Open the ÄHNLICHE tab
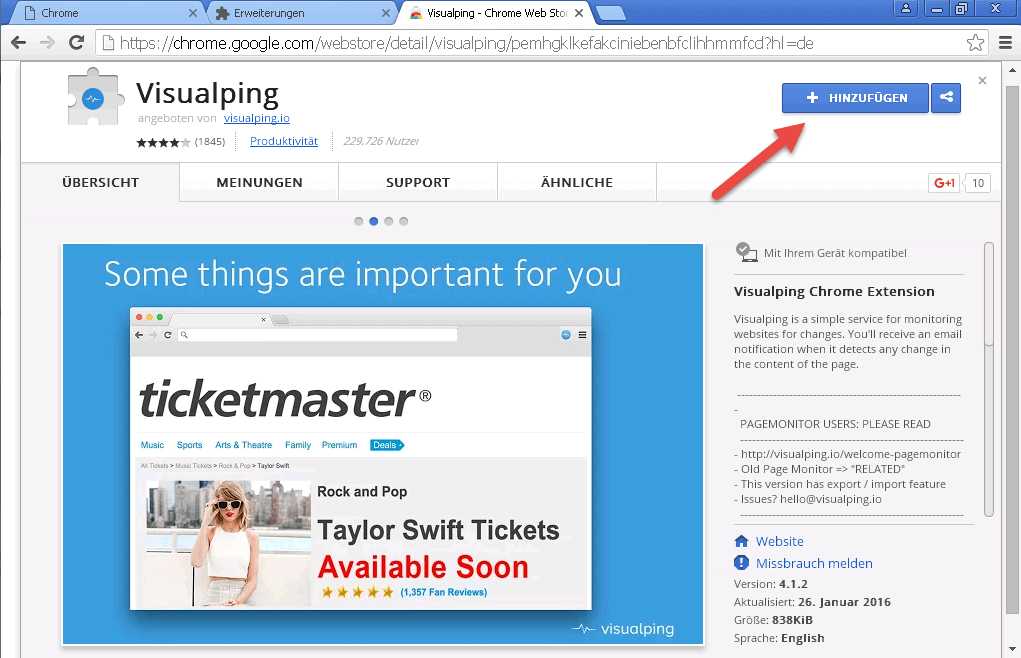The height and width of the screenshot is (658, 1021). tap(577, 183)
